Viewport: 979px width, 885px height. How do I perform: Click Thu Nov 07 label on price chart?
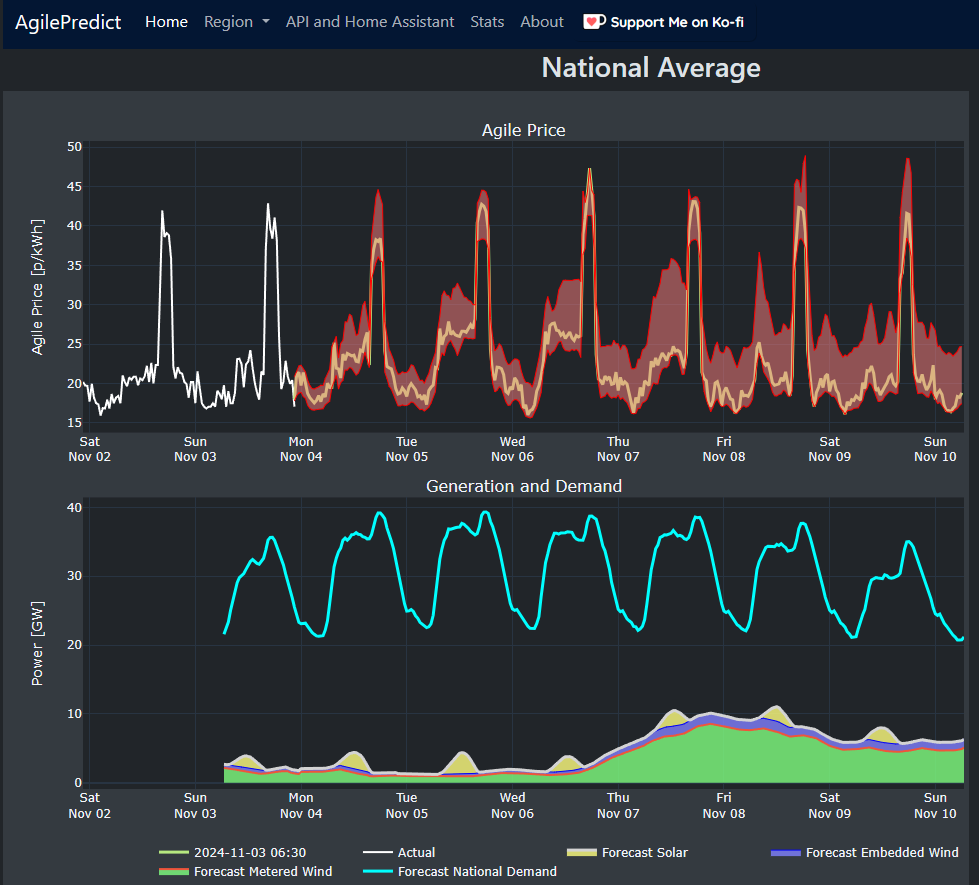[x=618, y=449]
